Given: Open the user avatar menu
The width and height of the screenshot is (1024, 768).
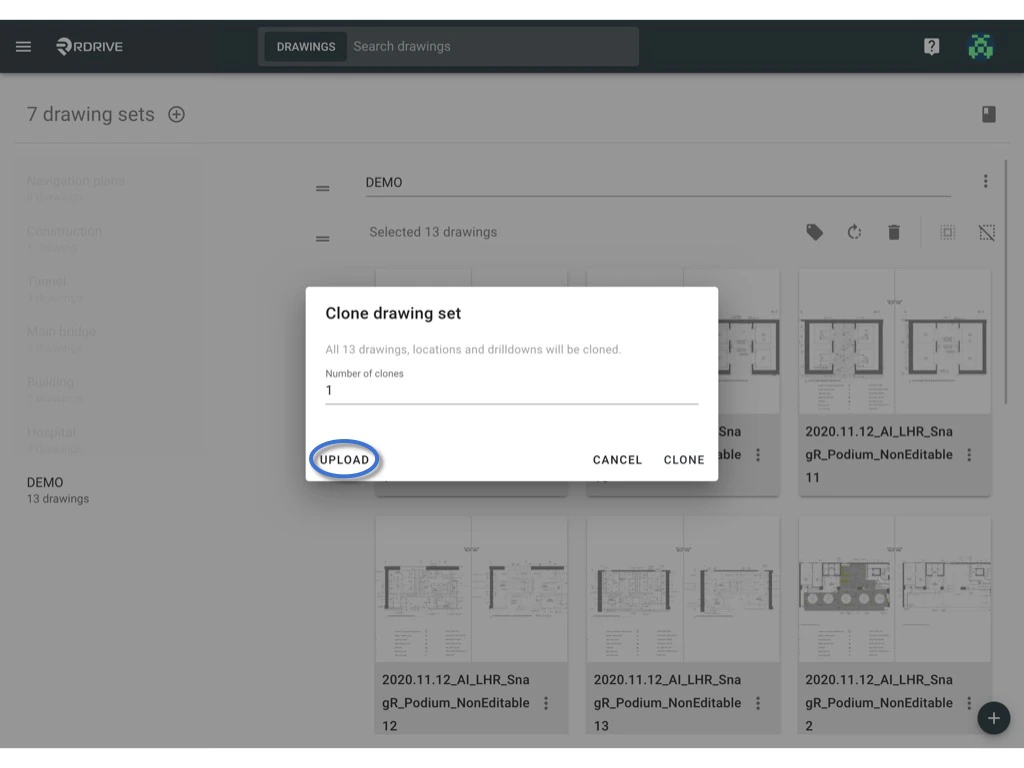Looking at the screenshot, I should pyautogui.click(x=980, y=46).
